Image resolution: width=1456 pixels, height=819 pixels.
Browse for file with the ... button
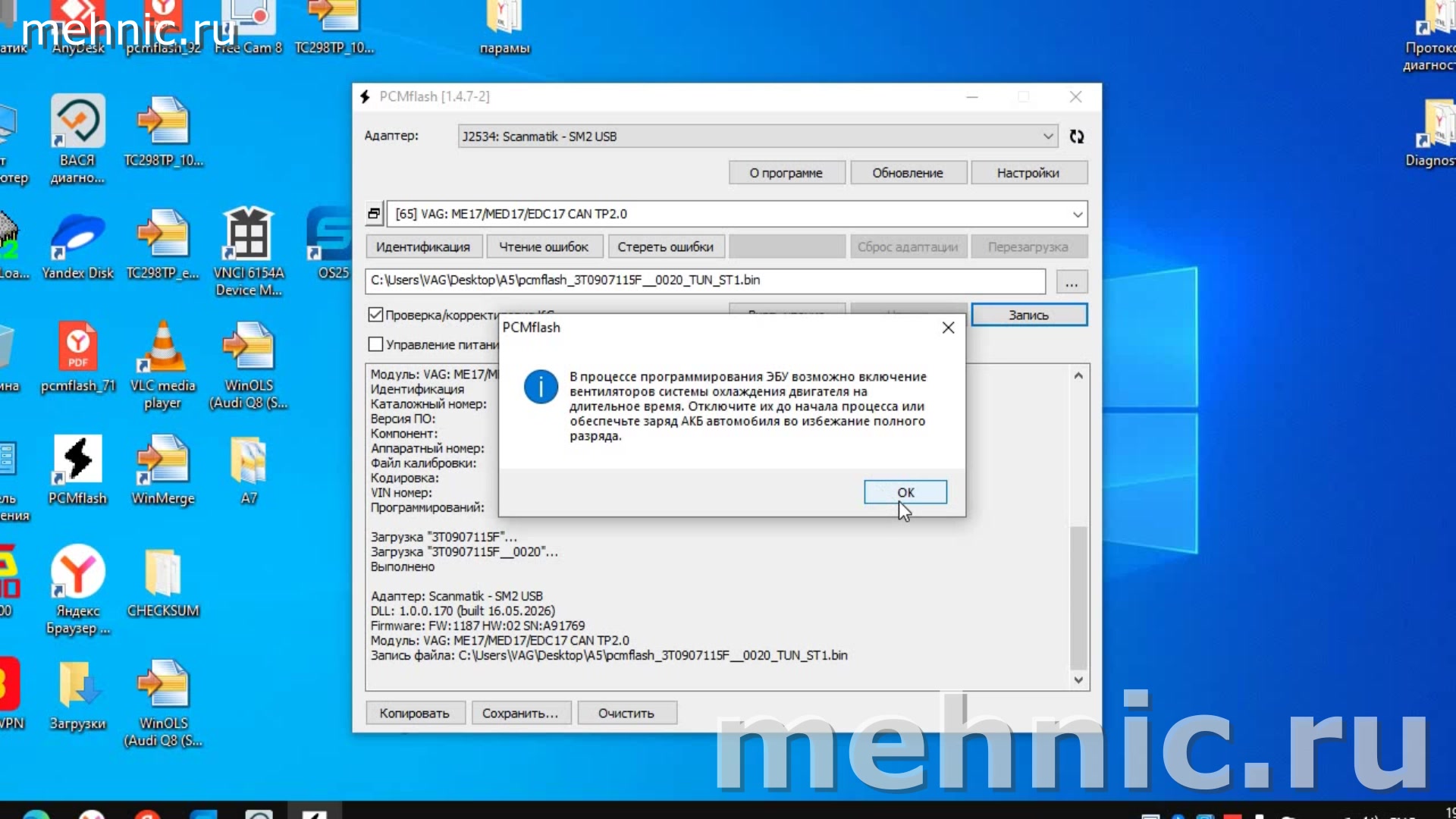(x=1072, y=282)
